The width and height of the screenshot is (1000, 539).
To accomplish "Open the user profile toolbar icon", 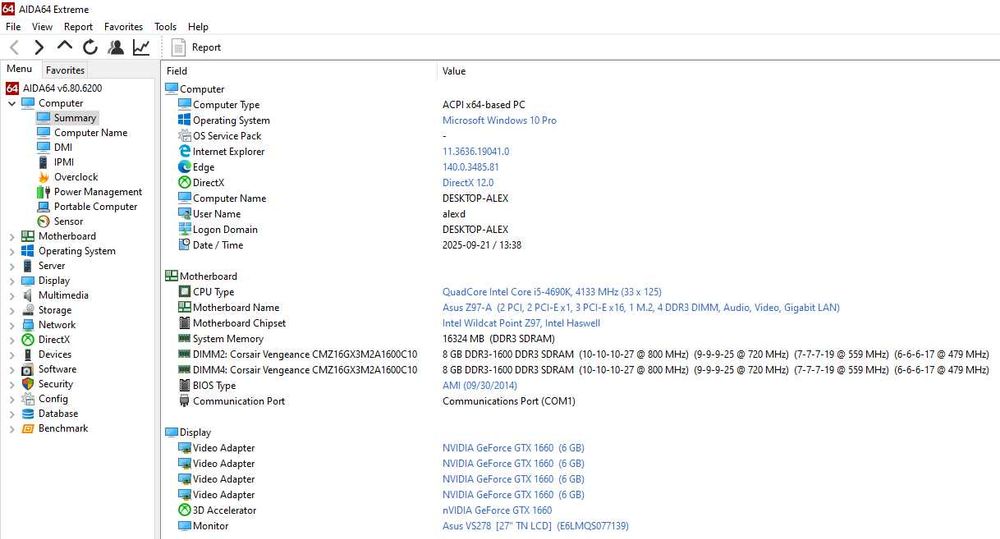I will (115, 47).
